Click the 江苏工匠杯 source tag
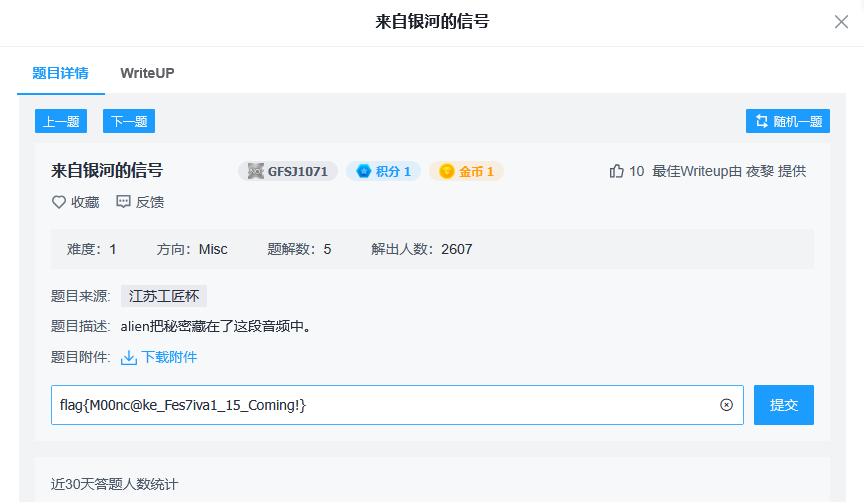Viewport: 864px width, 502px height. tap(164, 296)
